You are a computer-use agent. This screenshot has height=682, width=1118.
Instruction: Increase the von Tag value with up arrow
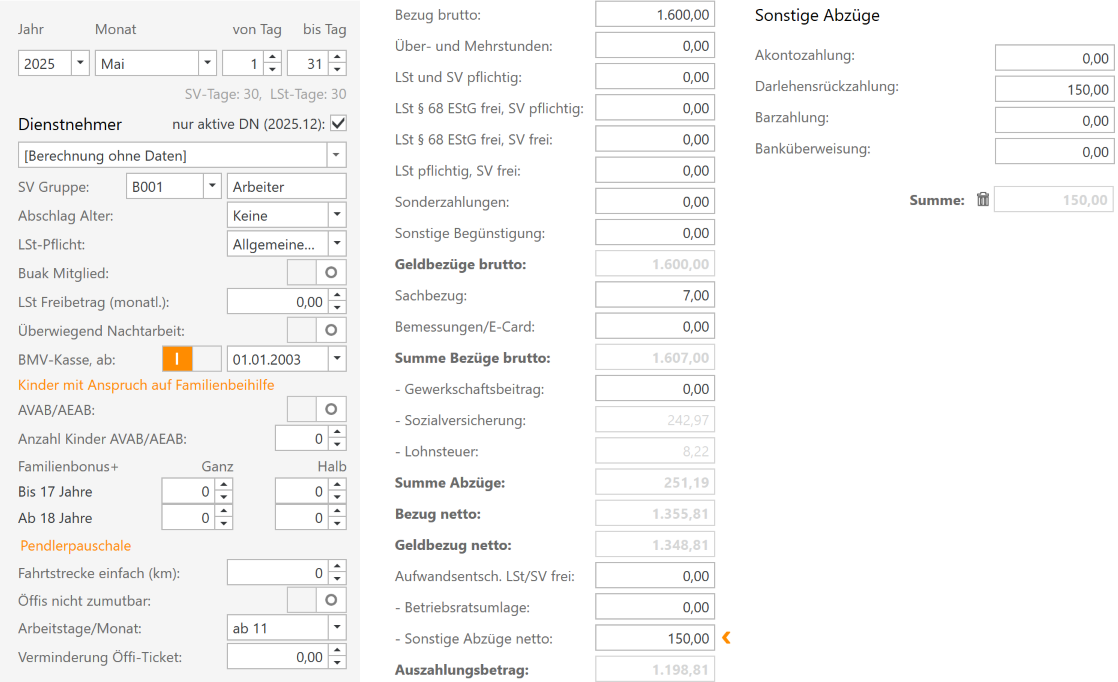273,58
